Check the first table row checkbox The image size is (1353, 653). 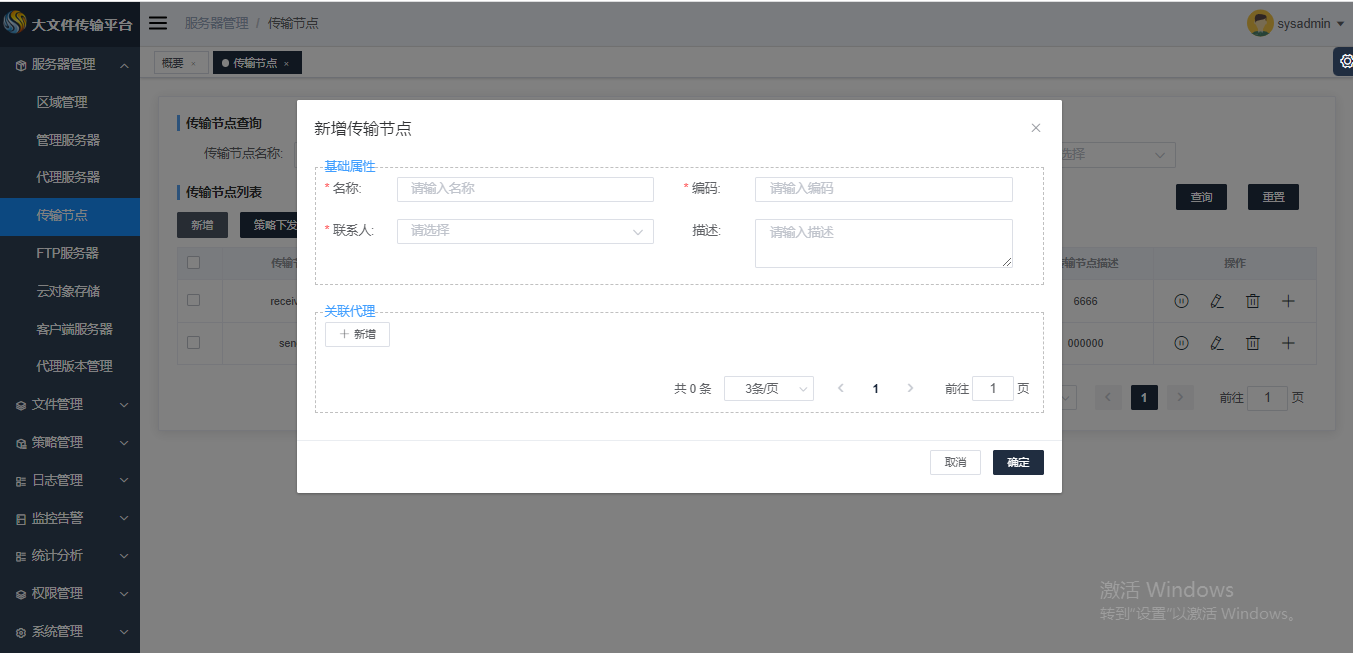pyautogui.click(x=194, y=300)
